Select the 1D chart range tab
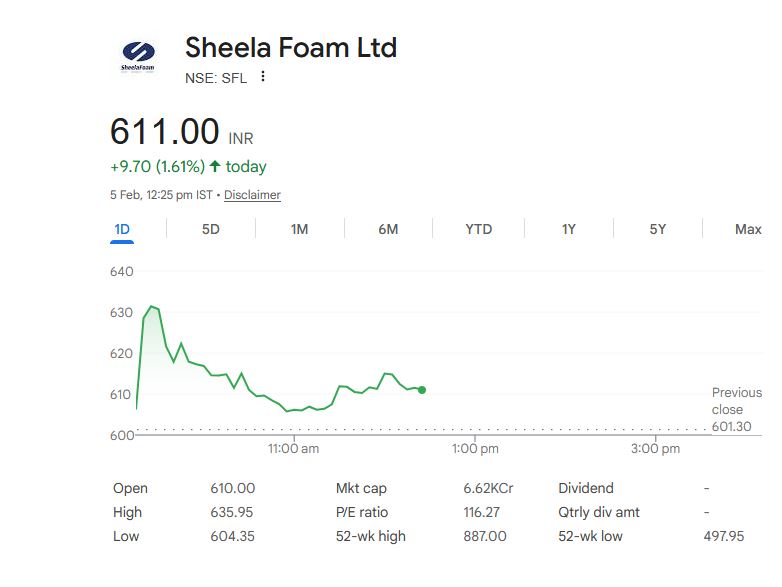Image resolution: width=782 pixels, height=587 pixels. (122, 229)
